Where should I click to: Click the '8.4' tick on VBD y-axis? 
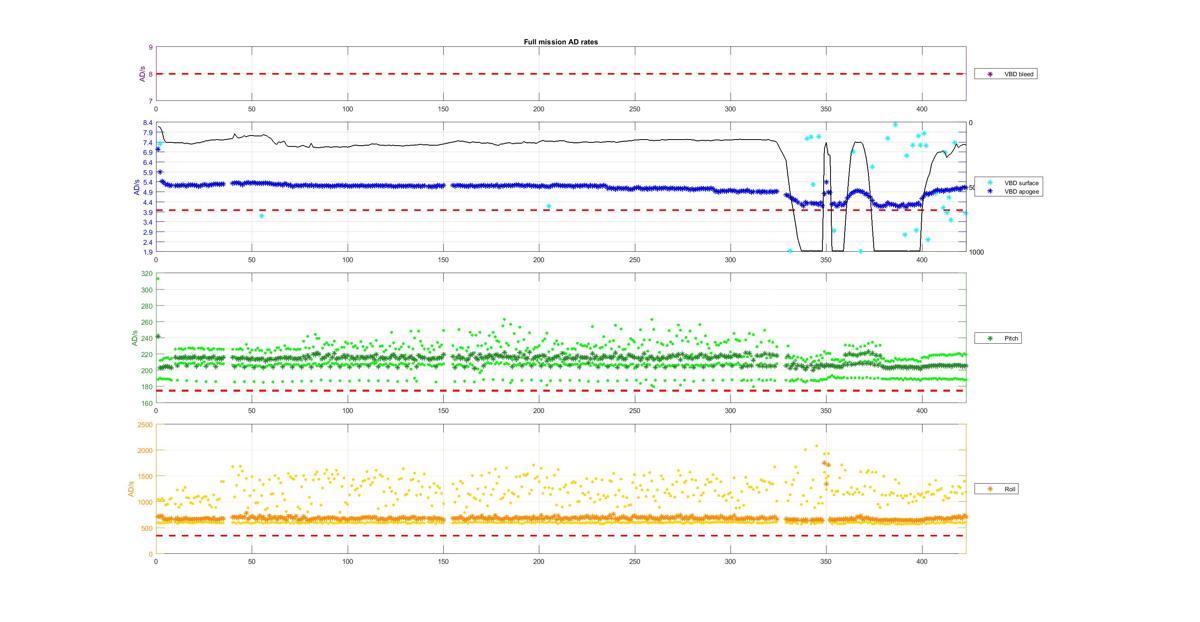click(x=149, y=123)
